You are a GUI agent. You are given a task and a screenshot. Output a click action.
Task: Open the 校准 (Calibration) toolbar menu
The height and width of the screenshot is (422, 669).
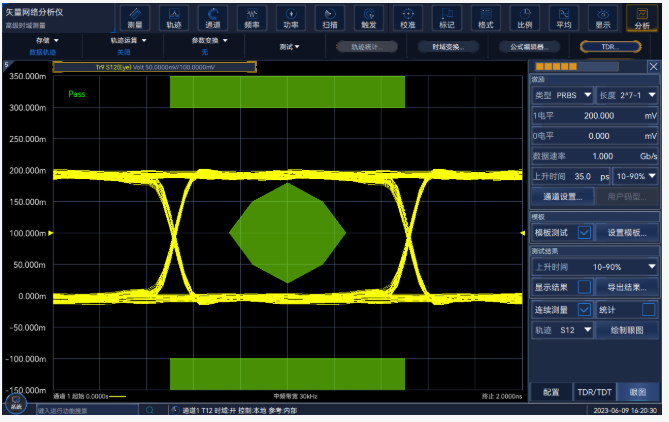click(x=408, y=18)
